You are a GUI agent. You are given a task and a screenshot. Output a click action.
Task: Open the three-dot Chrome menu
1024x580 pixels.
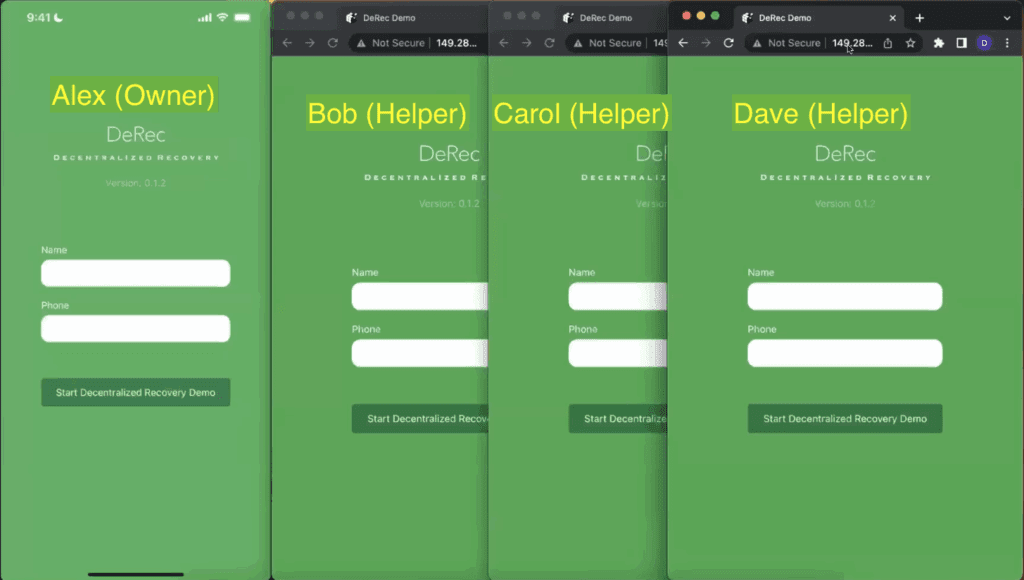[x=1007, y=43]
